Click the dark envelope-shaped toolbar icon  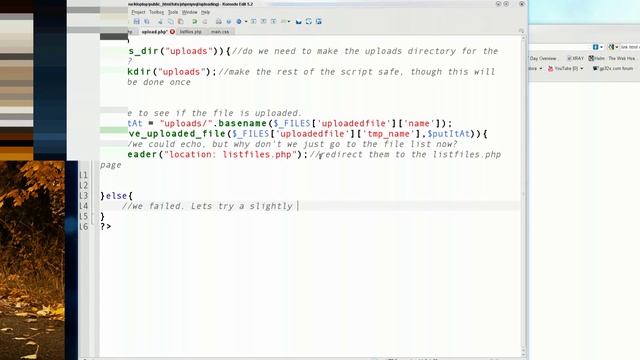(299, 21)
